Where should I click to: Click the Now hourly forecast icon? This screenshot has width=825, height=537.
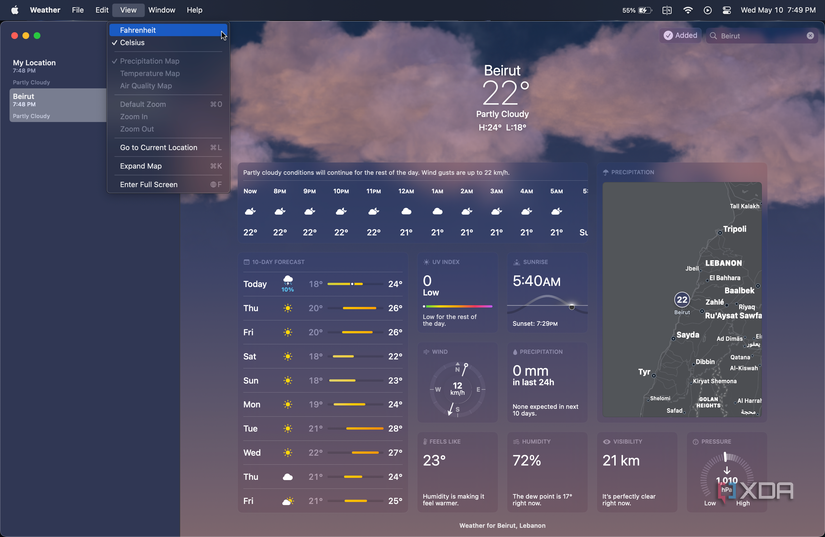[250, 211]
